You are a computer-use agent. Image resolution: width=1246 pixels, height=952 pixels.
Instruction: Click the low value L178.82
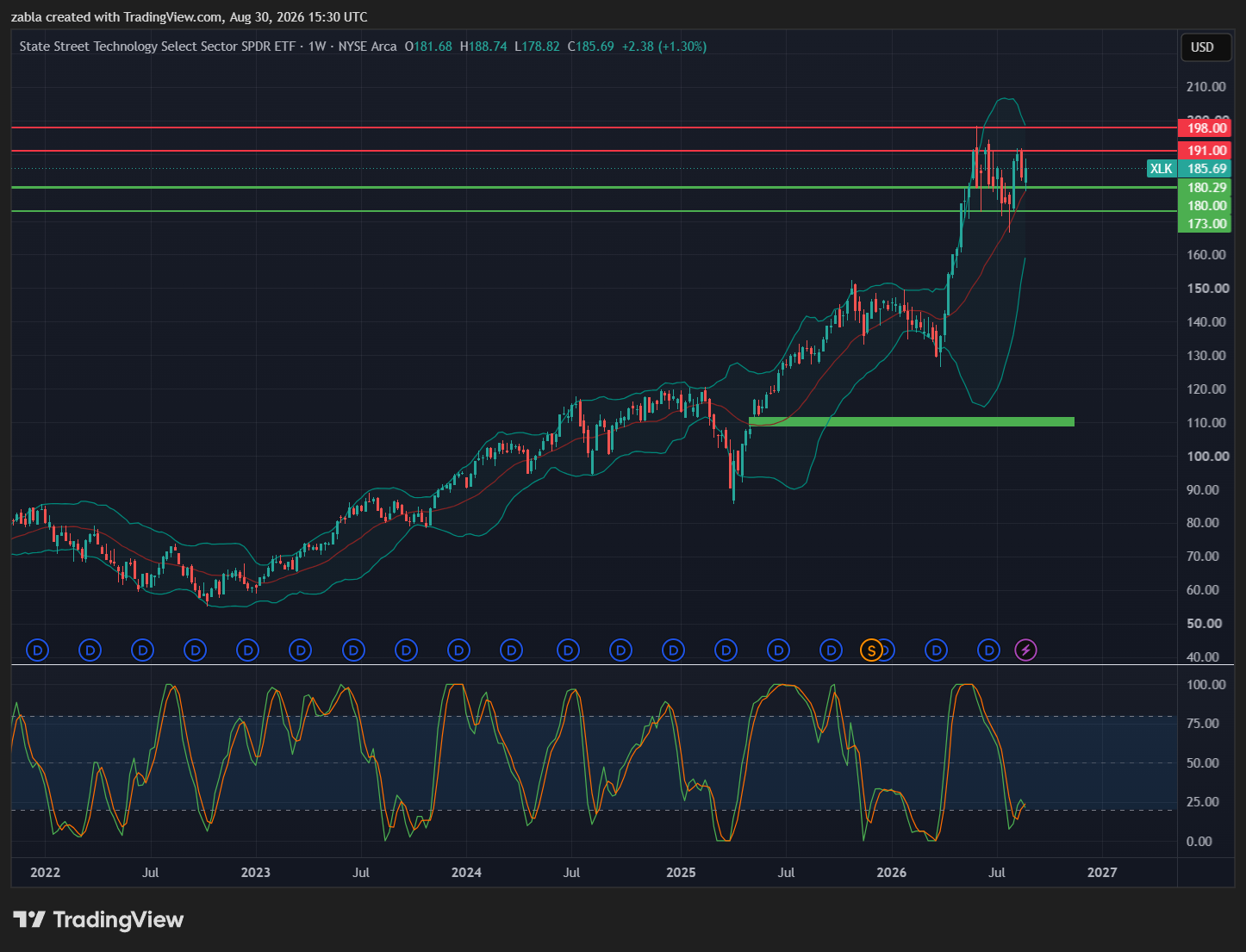coord(537,47)
